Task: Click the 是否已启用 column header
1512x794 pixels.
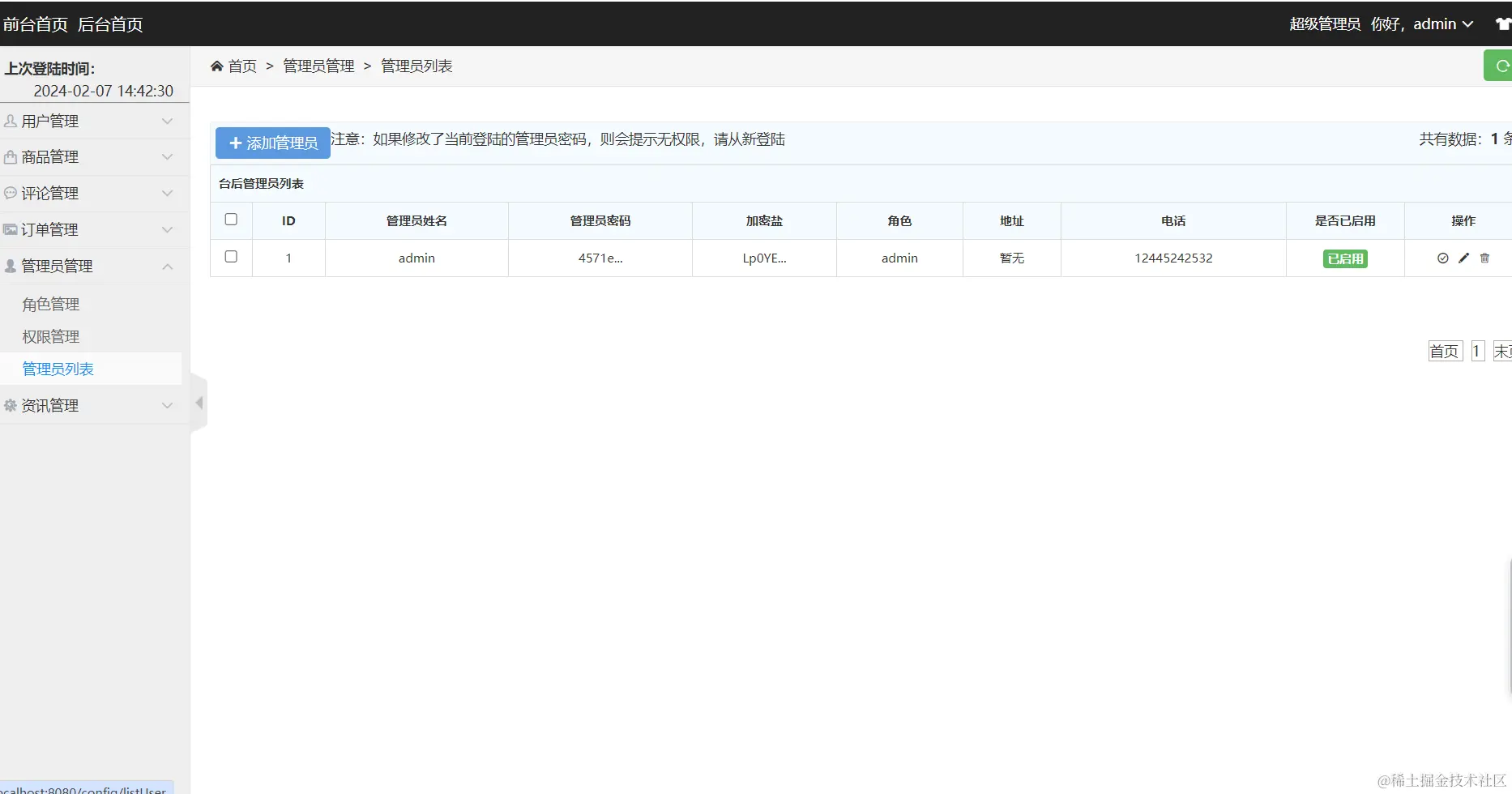Action: (1345, 221)
